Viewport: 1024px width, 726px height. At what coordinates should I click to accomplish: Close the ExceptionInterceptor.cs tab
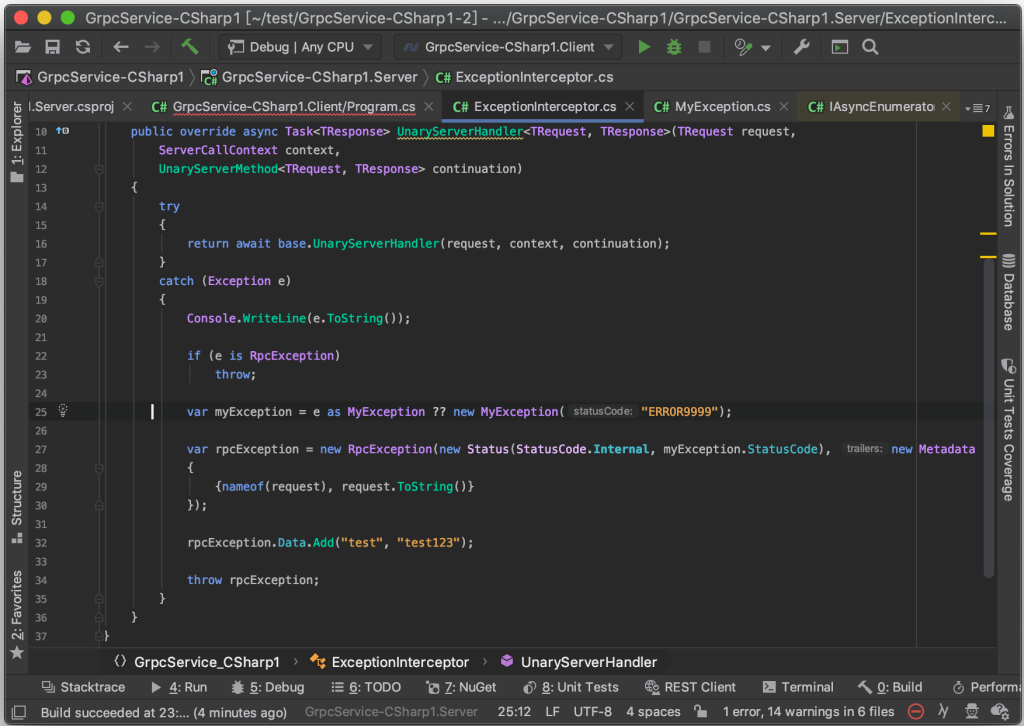tap(630, 106)
